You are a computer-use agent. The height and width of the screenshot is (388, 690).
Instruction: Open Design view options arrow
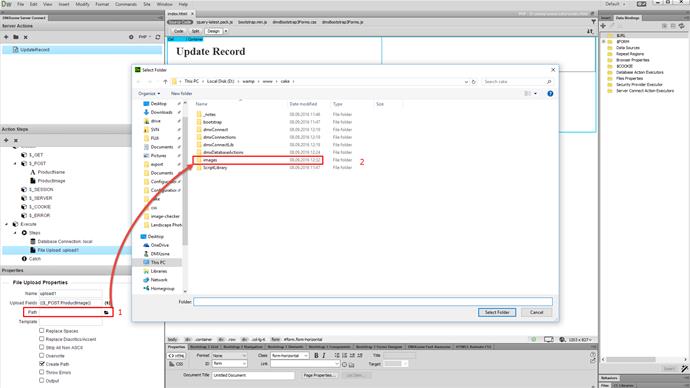click(x=226, y=31)
